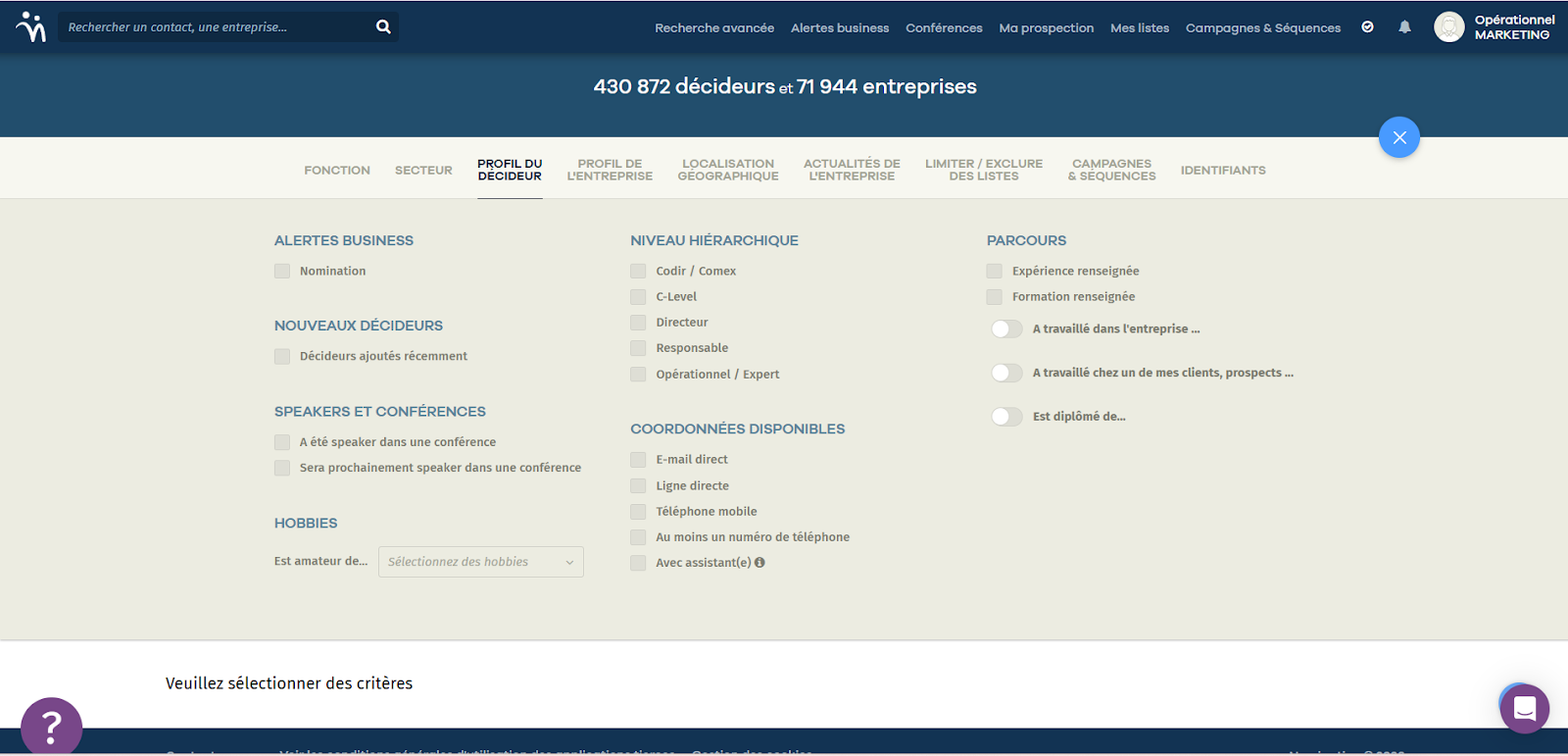Check Sera prochainement speaker dans une conférence
Image resolution: width=1568 pixels, height=756 pixels.
click(x=282, y=469)
